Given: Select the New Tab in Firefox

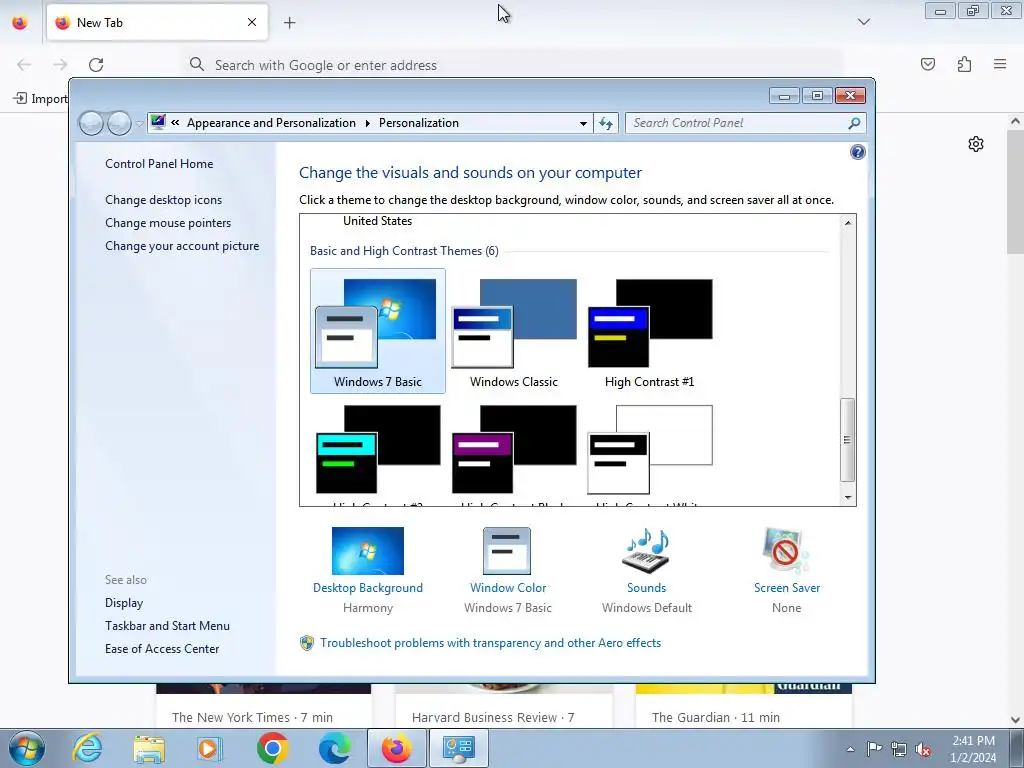Looking at the screenshot, I should (x=157, y=22).
